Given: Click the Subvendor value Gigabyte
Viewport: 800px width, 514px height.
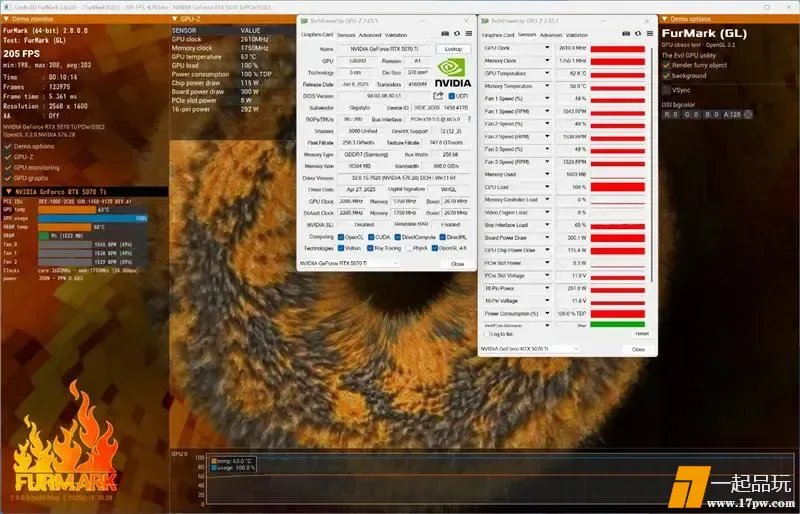Looking at the screenshot, I should pos(360,108).
